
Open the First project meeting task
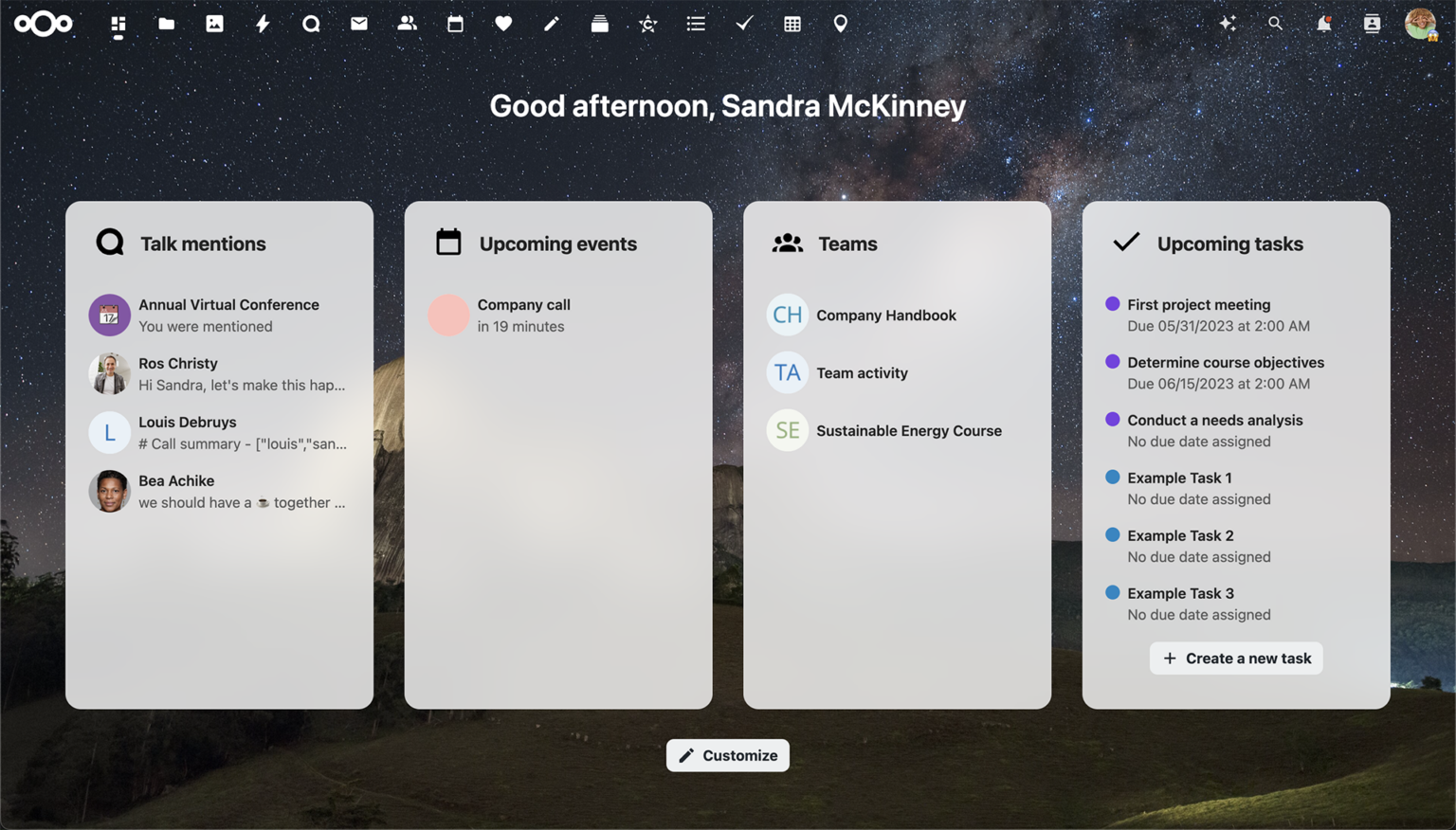point(1198,305)
